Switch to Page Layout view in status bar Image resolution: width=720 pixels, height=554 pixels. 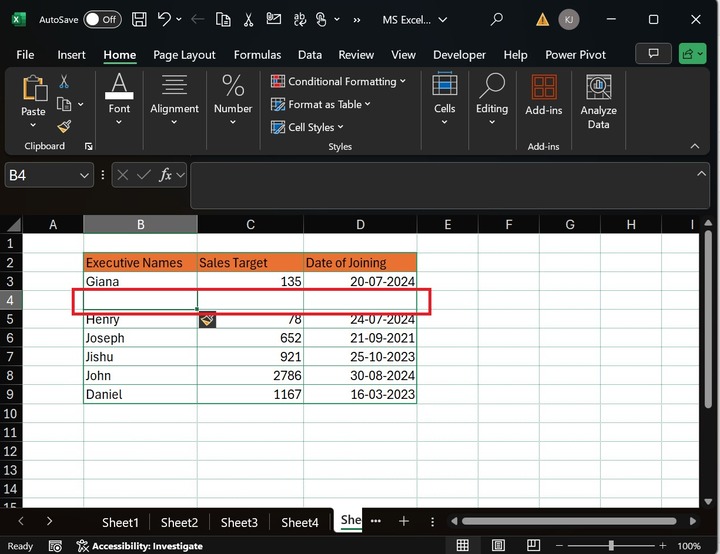(500, 546)
